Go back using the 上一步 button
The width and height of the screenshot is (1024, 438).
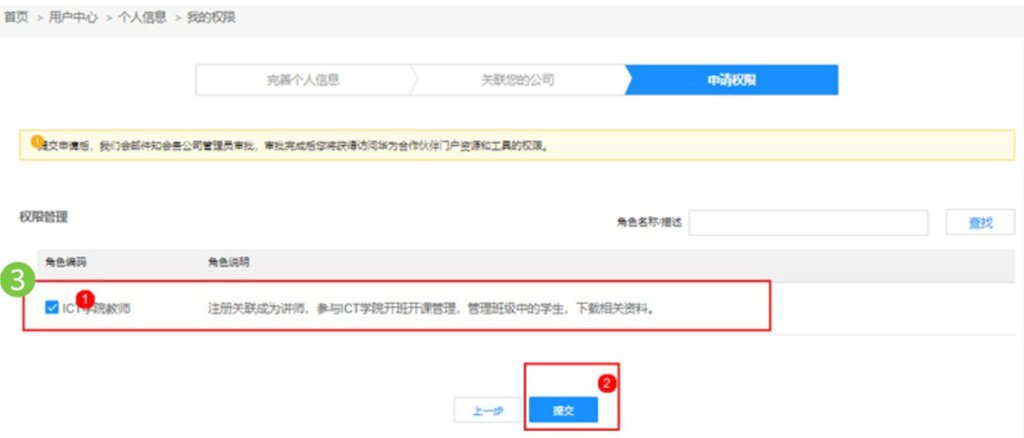coord(488,410)
